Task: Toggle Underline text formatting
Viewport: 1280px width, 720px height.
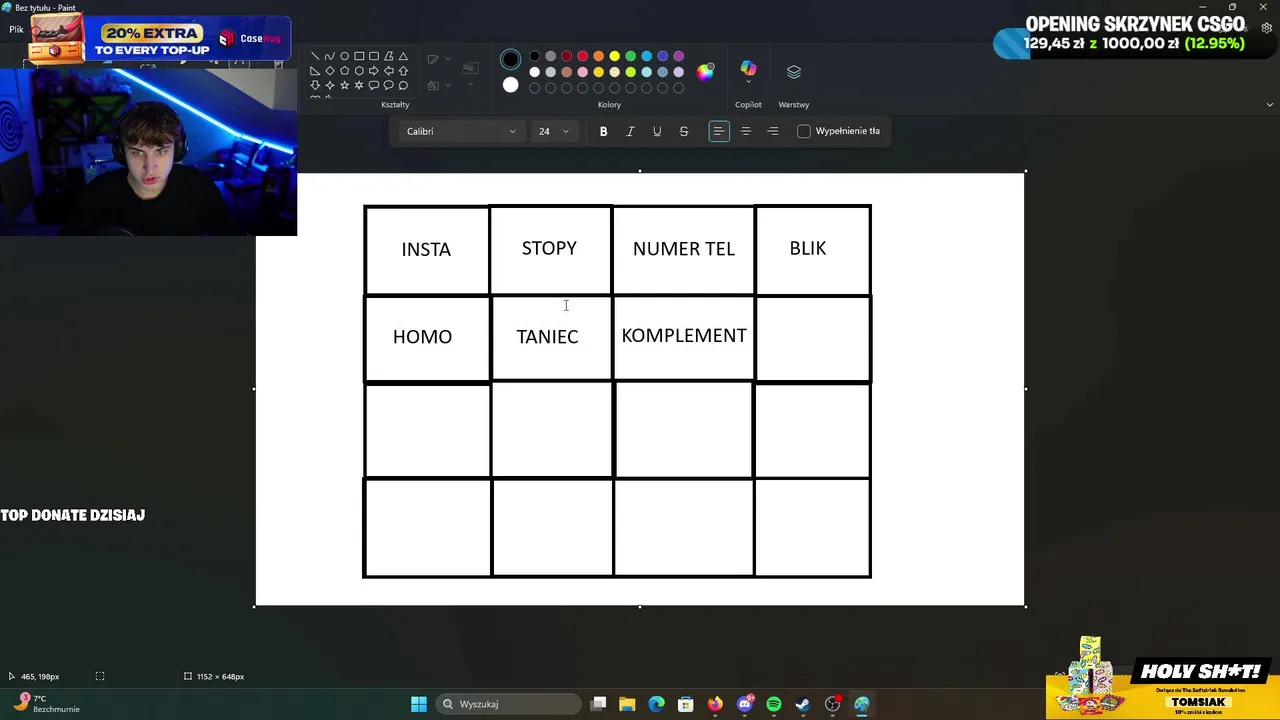Action: click(657, 131)
